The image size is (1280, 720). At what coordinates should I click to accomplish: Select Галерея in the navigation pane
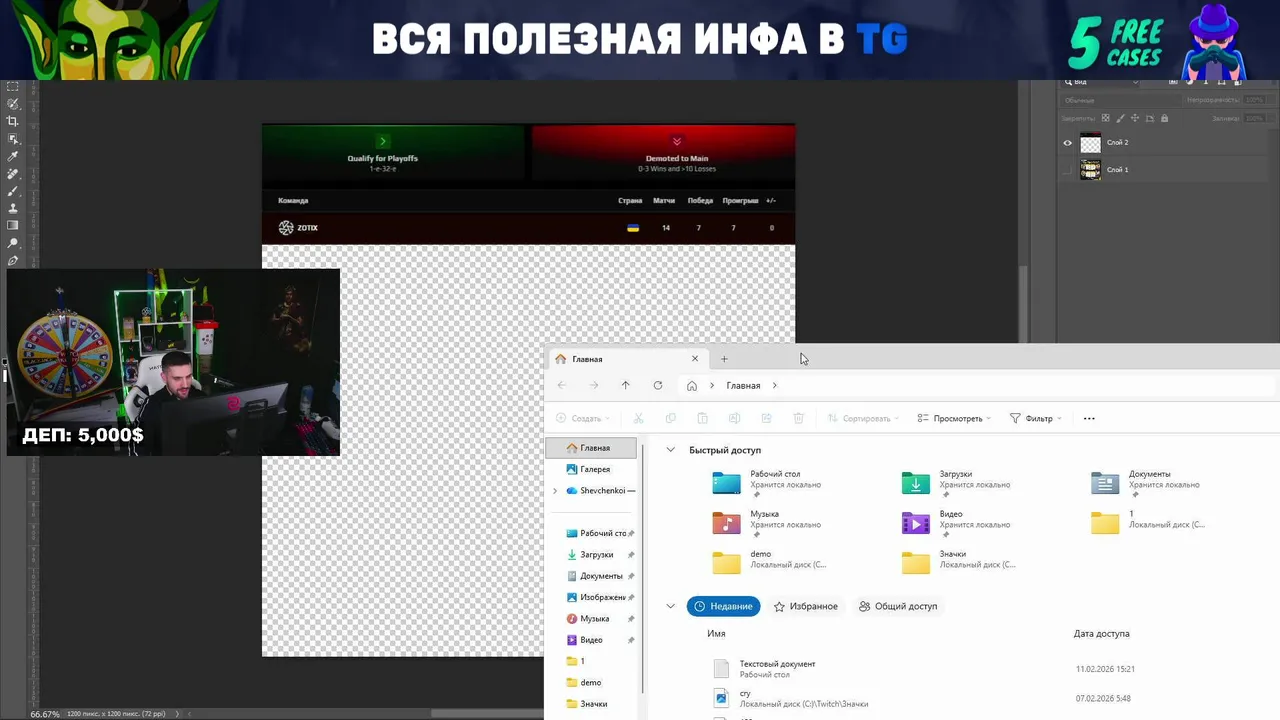click(x=593, y=469)
